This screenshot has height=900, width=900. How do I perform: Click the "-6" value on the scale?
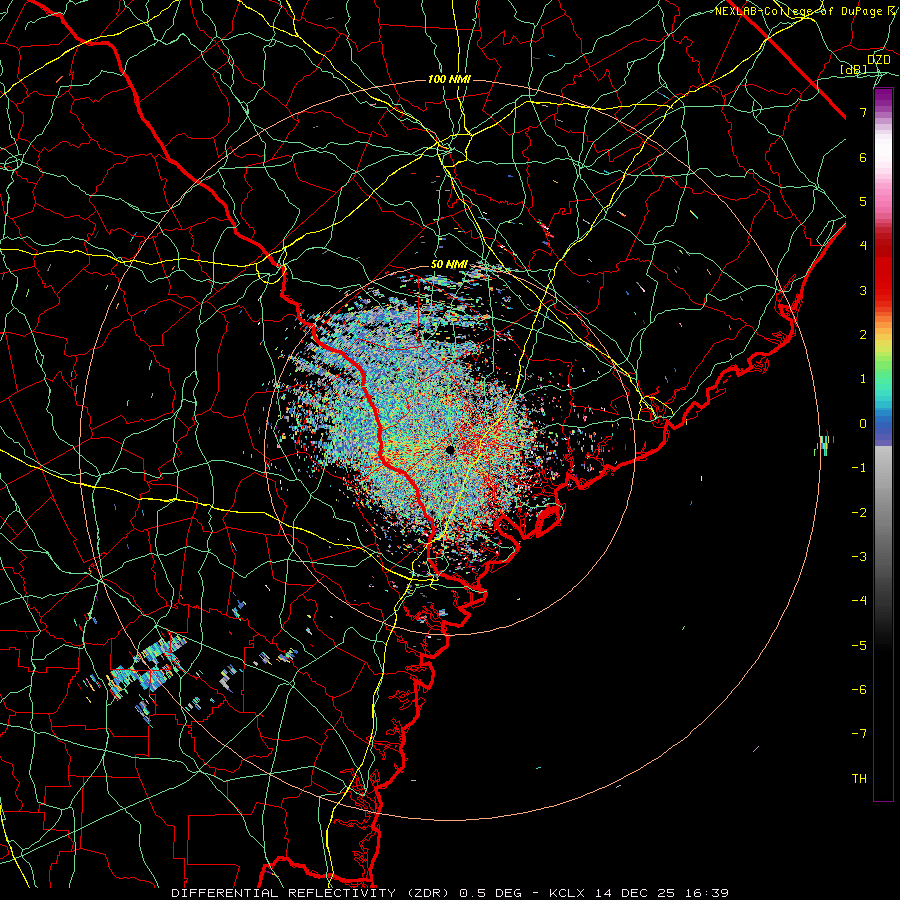click(x=859, y=689)
